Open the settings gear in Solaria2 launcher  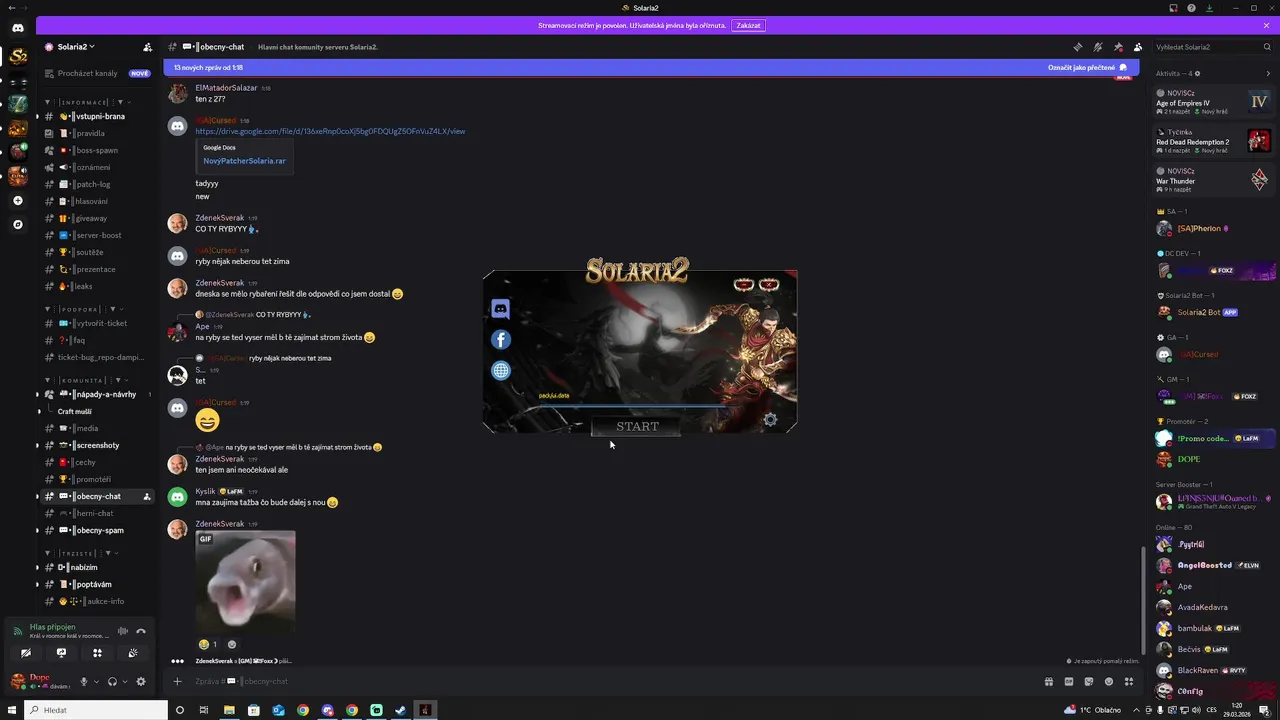coord(770,420)
